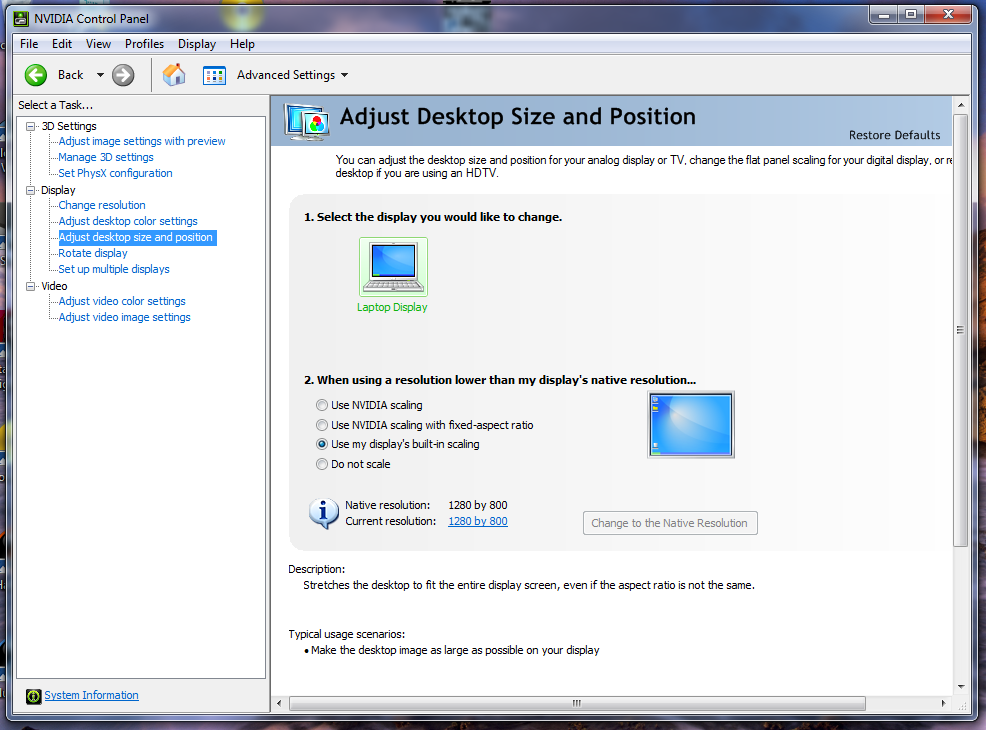The width and height of the screenshot is (986, 730).
Task: Go to the Home page icon
Action: coord(174,75)
